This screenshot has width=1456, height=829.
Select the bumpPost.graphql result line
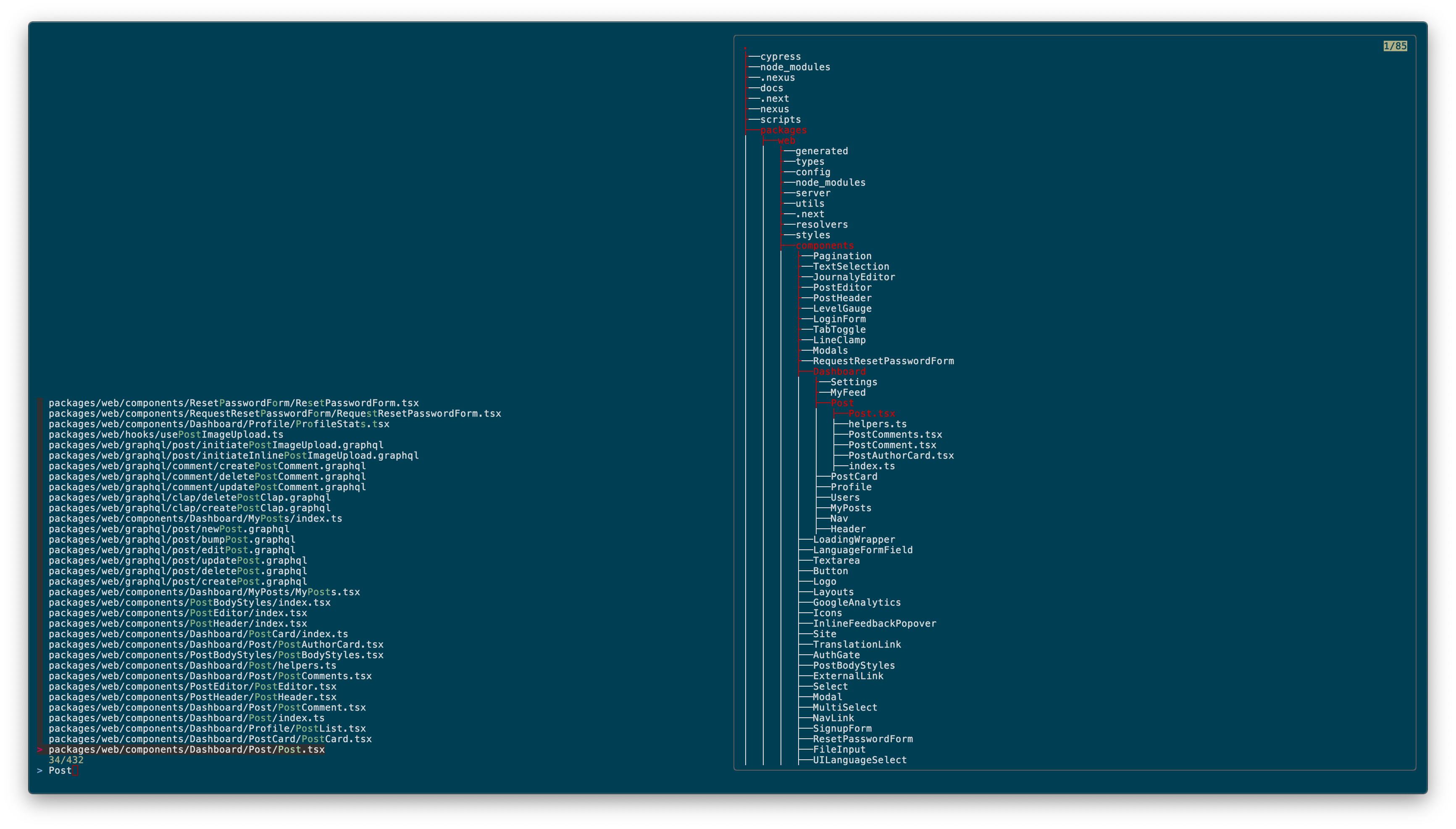coord(172,539)
